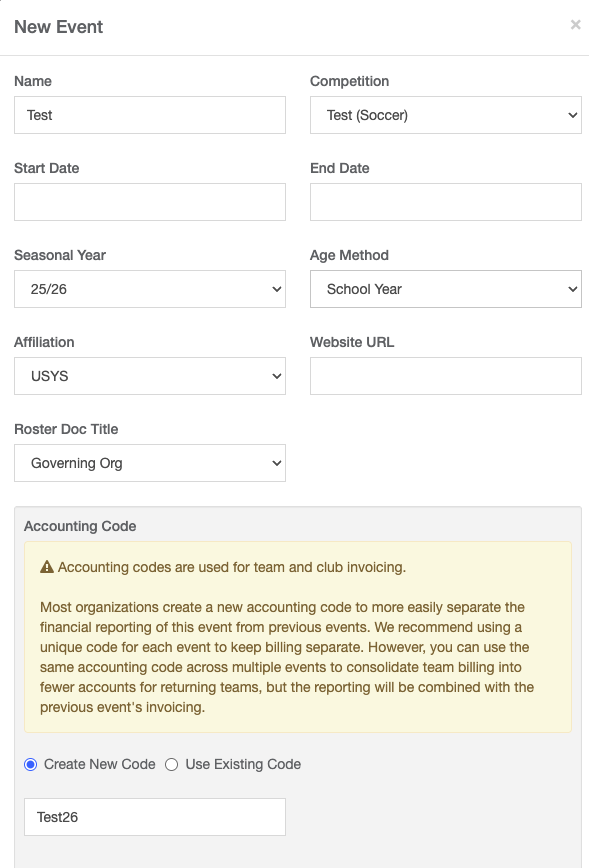The height and width of the screenshot is (868, 589).
Task: Click the End Date label
Action: click(340, 168)
